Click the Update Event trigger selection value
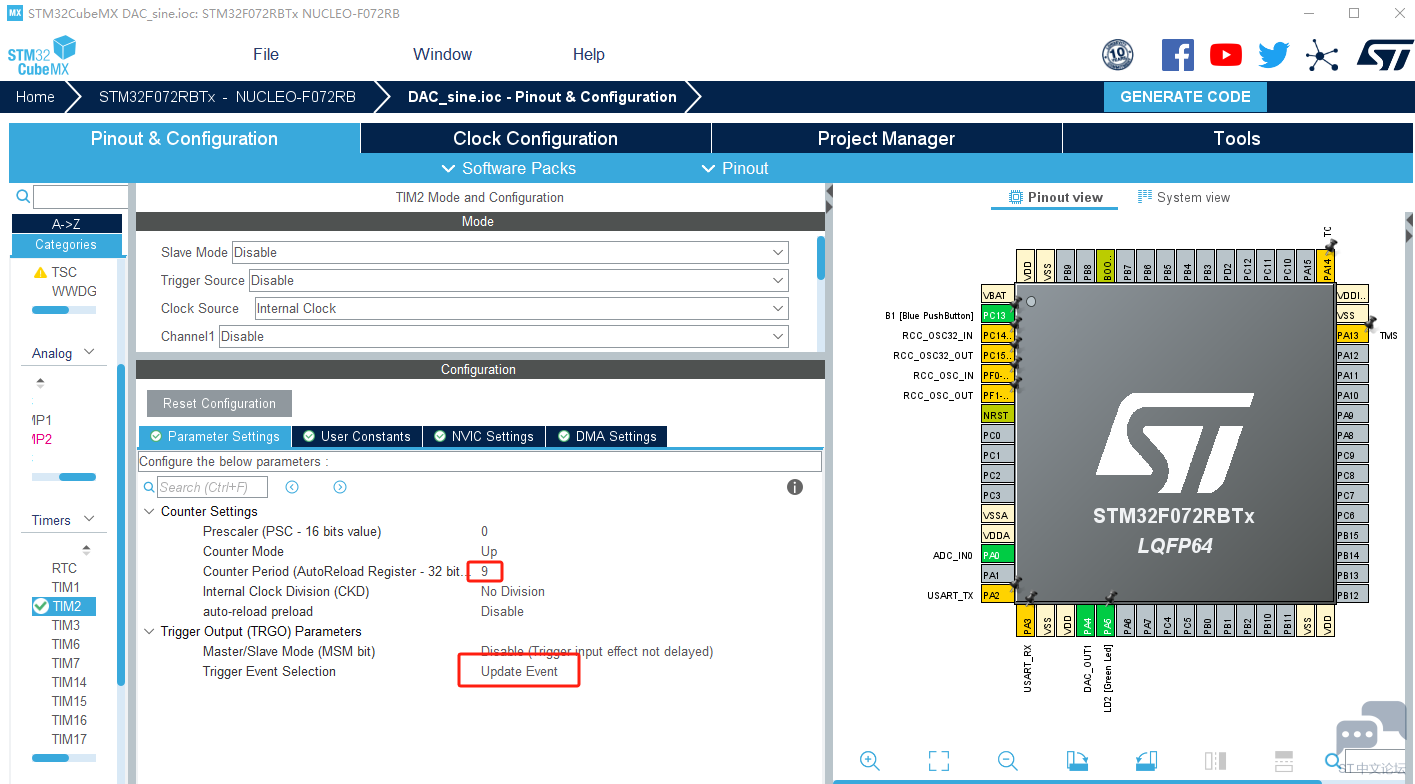 [x=519, y=671]
